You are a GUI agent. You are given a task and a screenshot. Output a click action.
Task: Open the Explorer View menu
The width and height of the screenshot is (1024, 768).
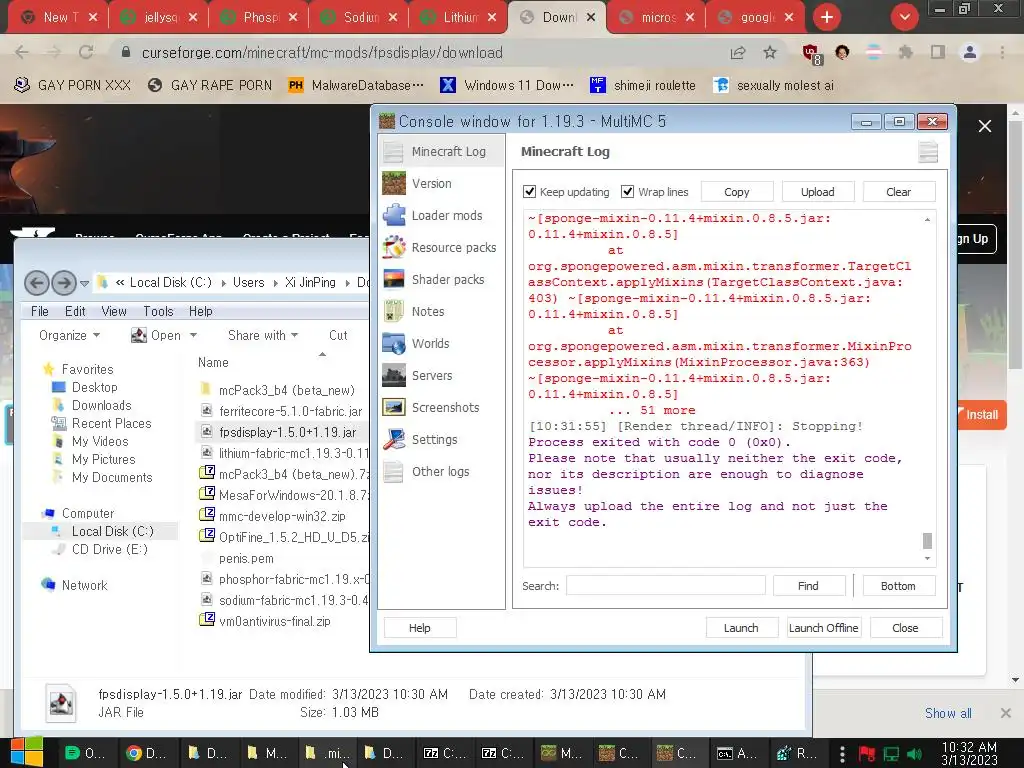114,312
